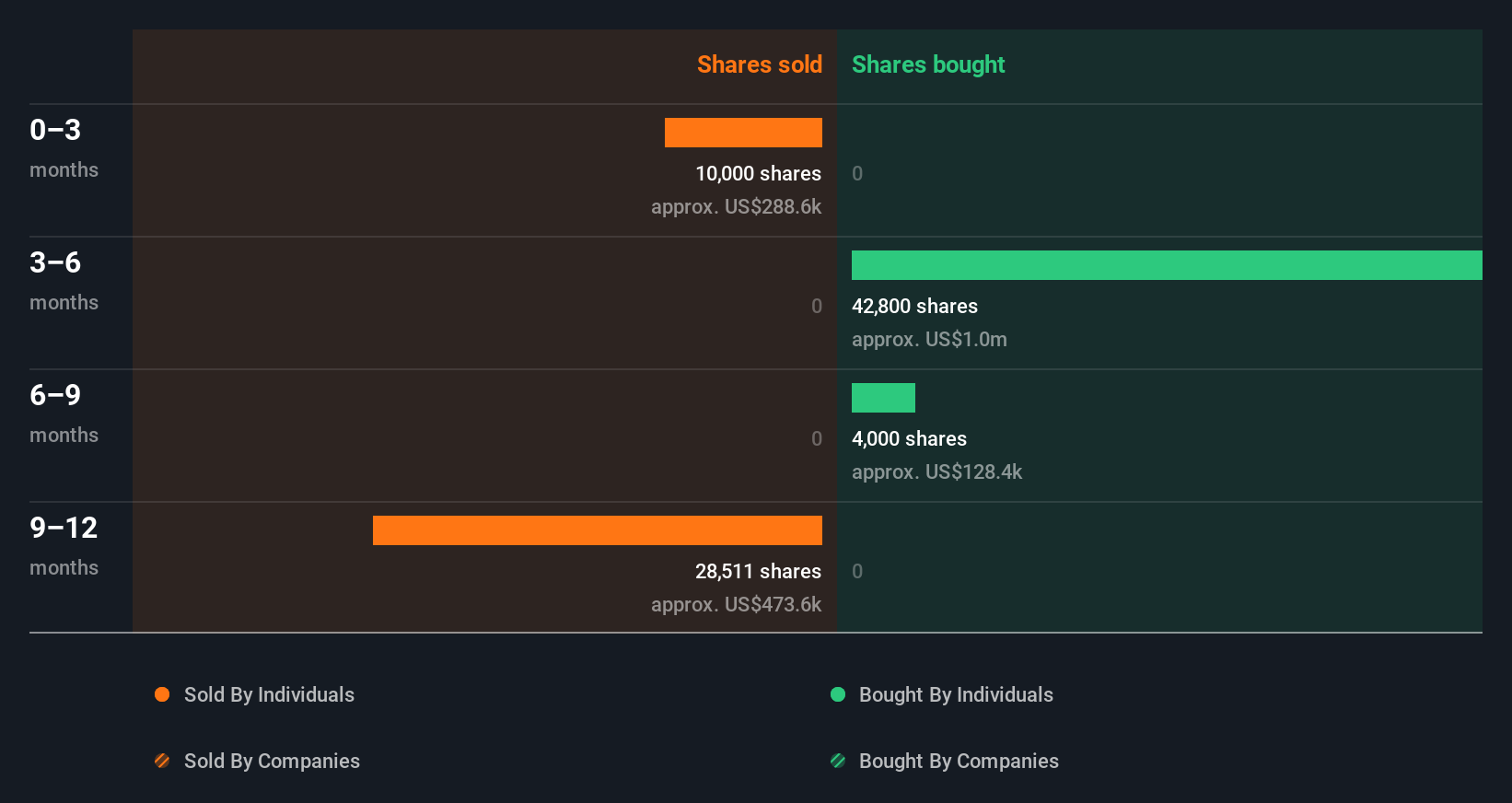Click the zero bought value in 0–3 months row
This screenshot has height=803, width=1512.
(x=857, y=174)
